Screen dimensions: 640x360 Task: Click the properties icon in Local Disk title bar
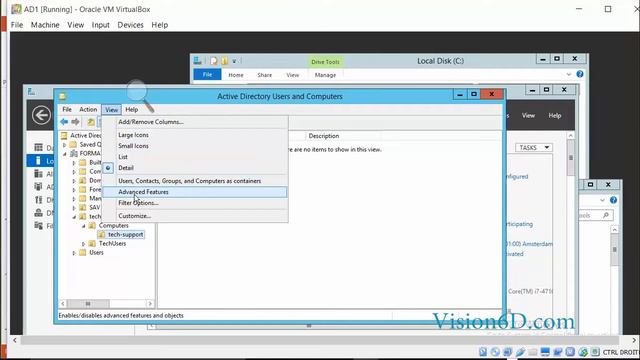click(213, 61)
